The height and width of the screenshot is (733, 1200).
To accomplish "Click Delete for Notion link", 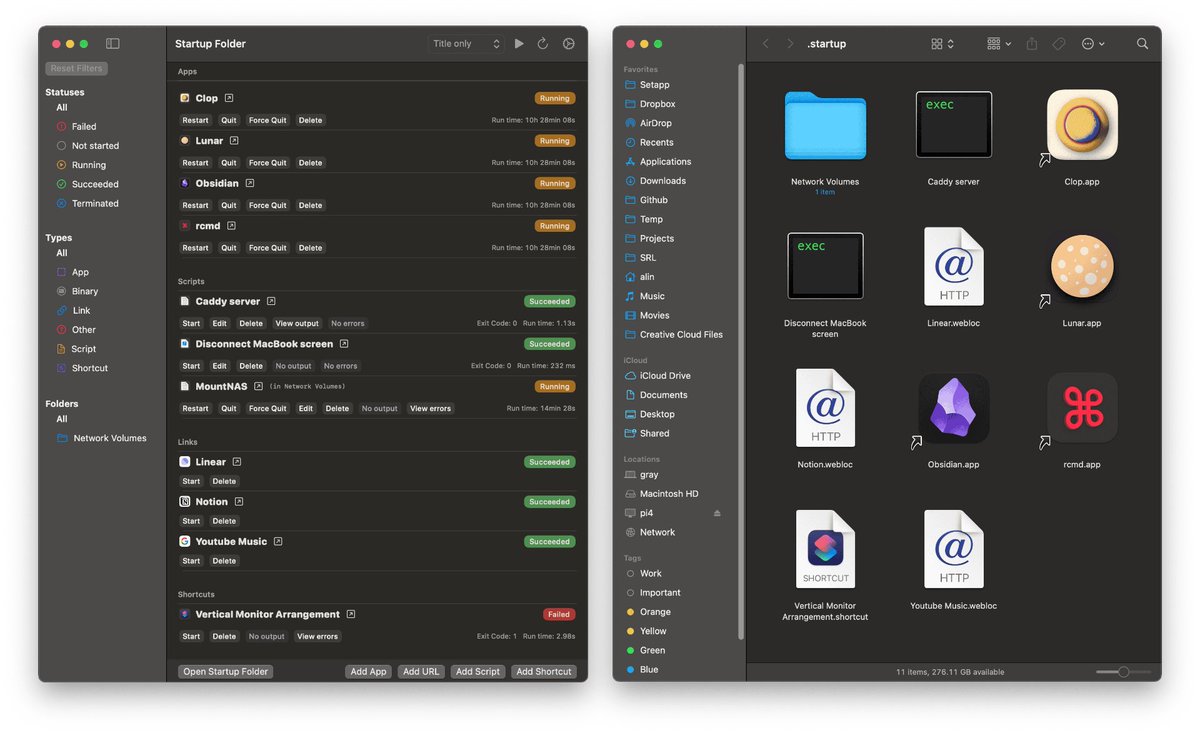I will tap(225, 521).
